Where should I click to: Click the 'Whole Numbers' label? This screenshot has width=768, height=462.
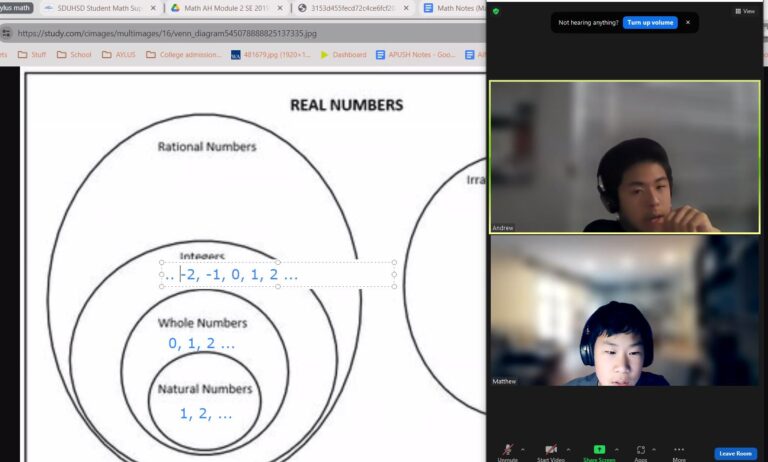tap(202, 323)
